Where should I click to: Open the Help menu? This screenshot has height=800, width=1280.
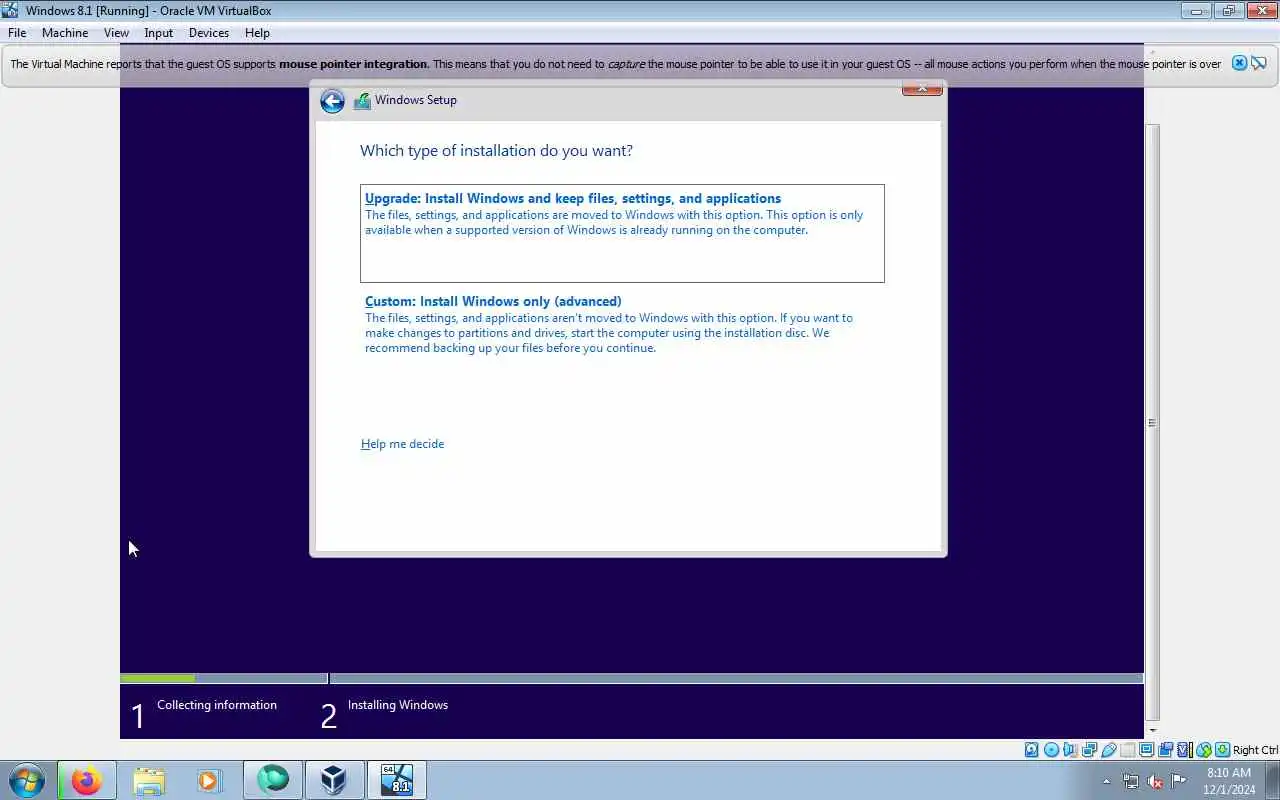pos(257,33)
